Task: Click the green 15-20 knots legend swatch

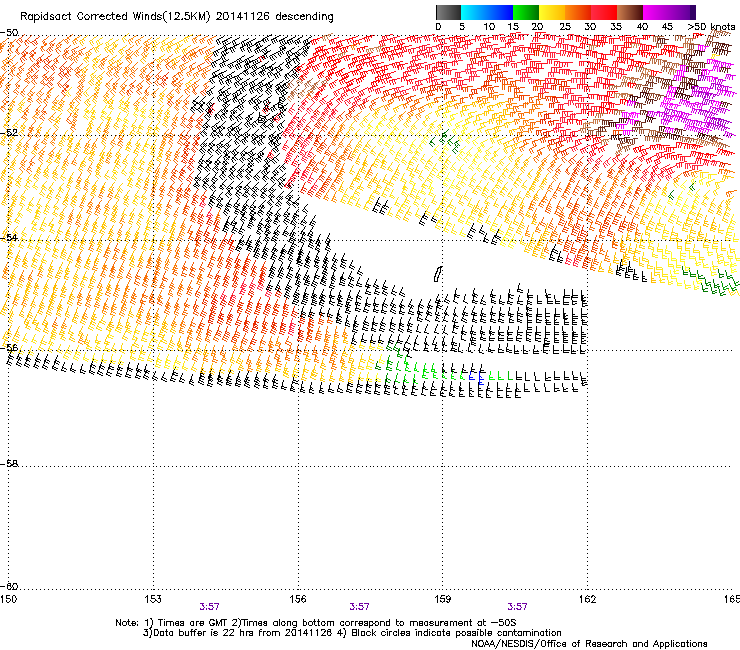Action: [x=526, y=12]
